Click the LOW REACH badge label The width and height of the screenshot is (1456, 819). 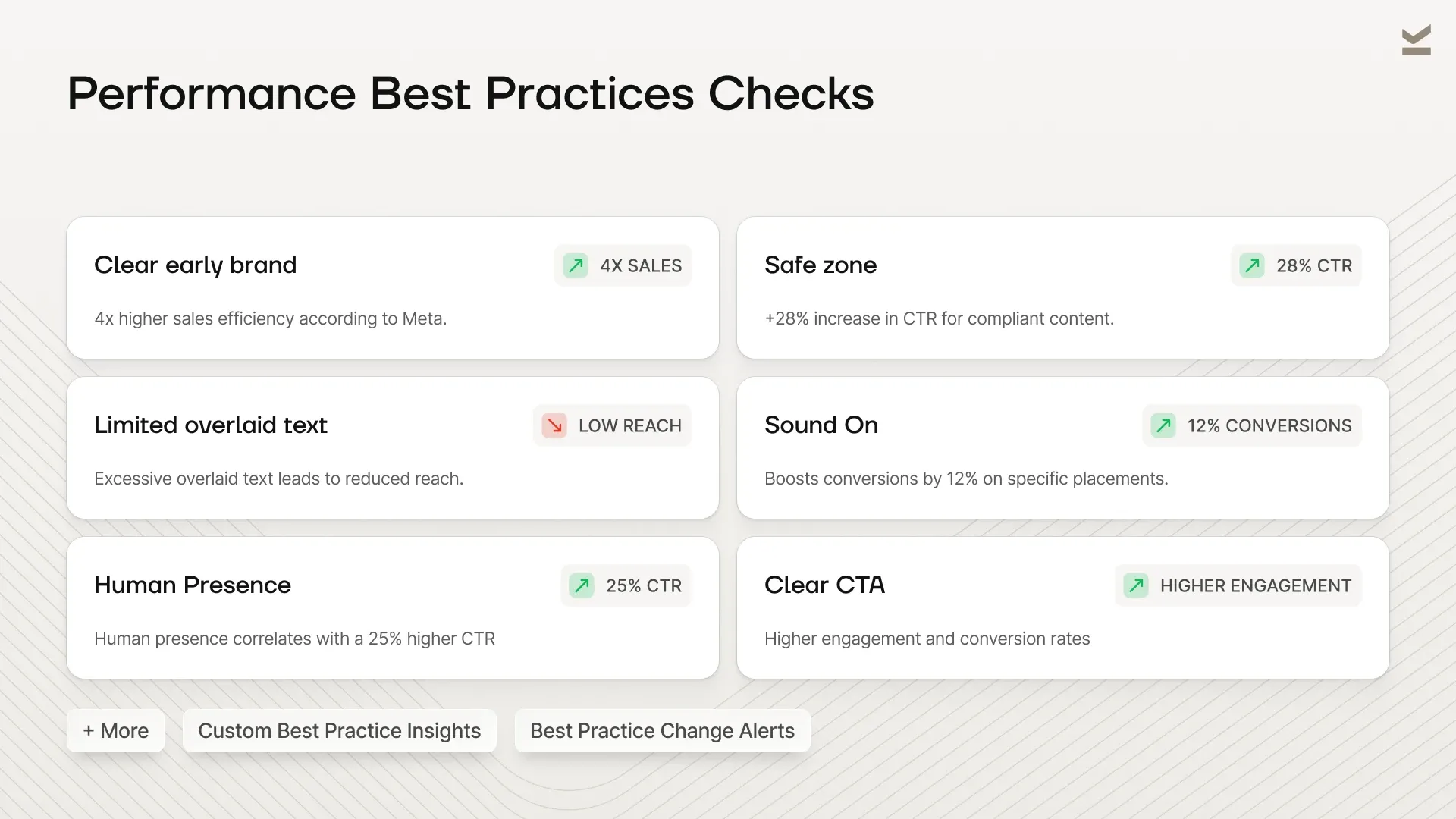coord(630,425)
